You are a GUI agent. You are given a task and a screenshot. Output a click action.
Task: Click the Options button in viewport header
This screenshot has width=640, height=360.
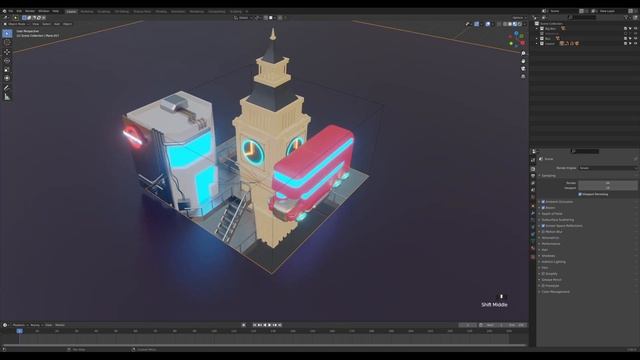pyautogui.click(x=518, y=18)
